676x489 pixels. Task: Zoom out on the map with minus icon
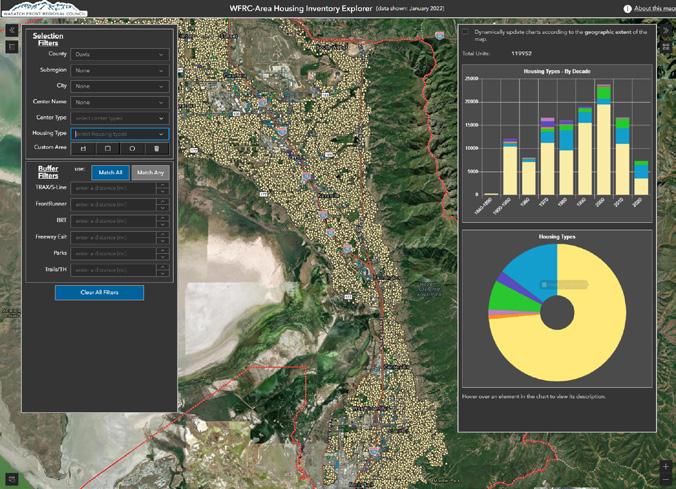[x=666, y=479]
